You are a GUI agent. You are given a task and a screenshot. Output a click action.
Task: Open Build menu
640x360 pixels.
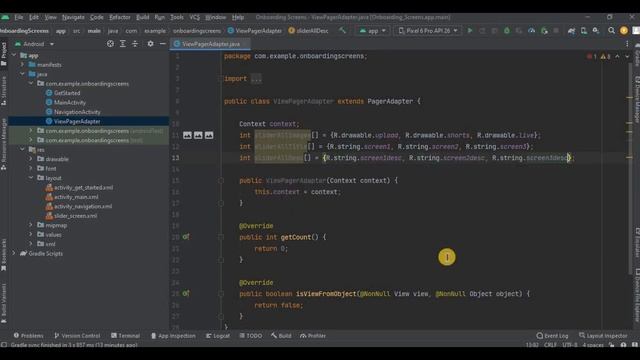[x=142, y=17]
